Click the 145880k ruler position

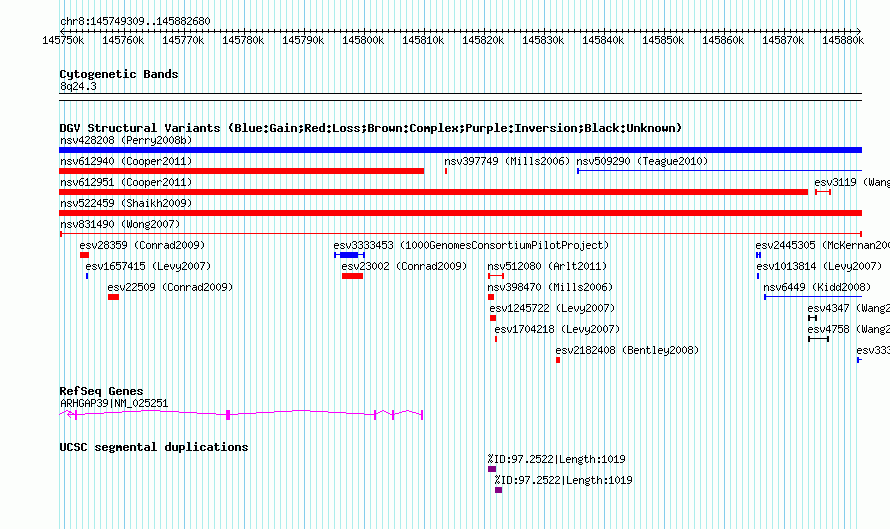point(843,40)
